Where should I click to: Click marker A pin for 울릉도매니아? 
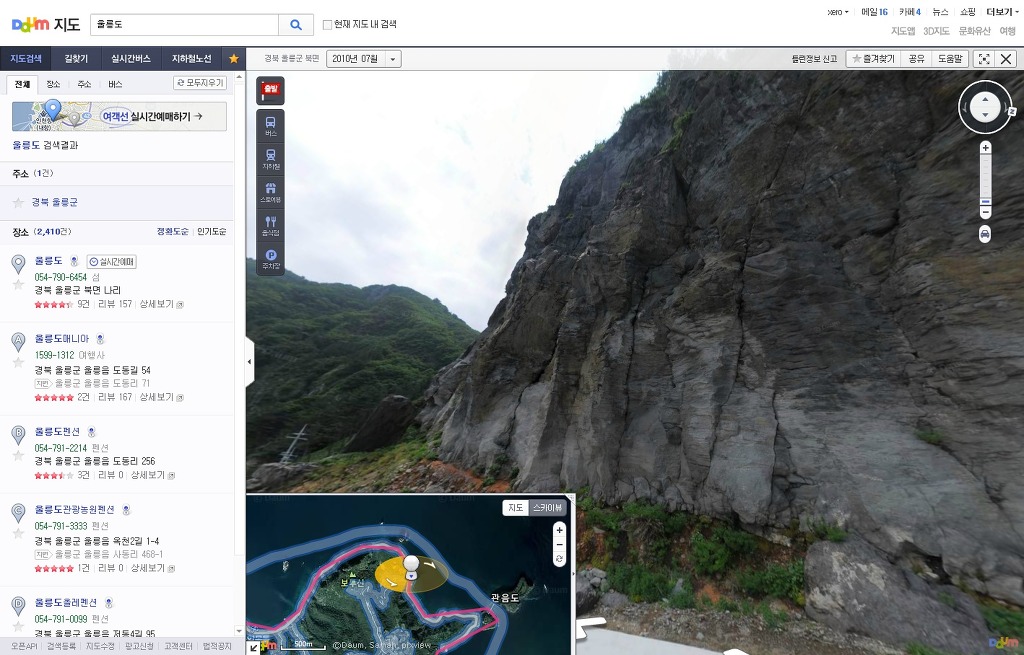[x=18, y=342]
